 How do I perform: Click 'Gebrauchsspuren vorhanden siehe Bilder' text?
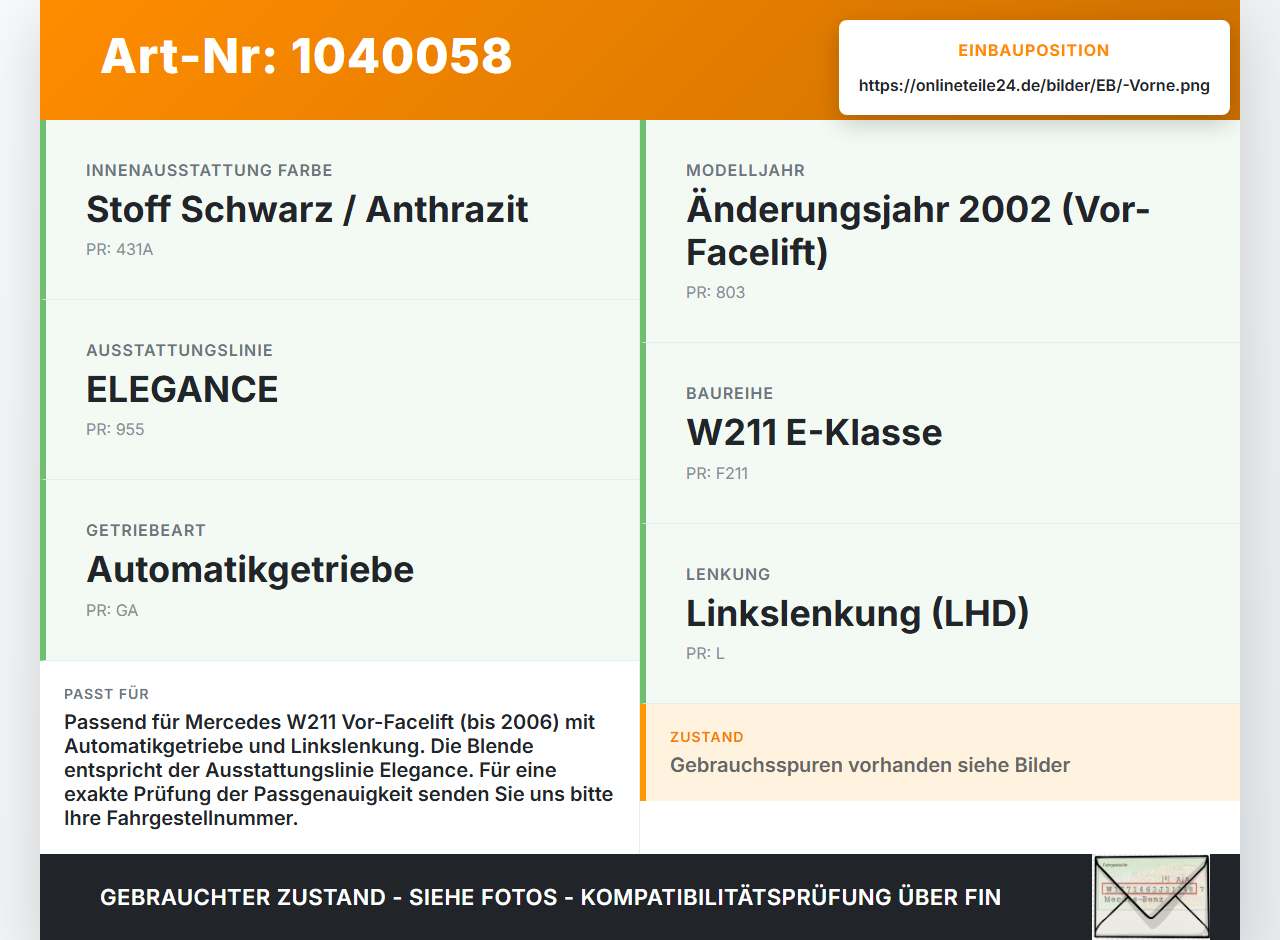(x=870, y=765)
